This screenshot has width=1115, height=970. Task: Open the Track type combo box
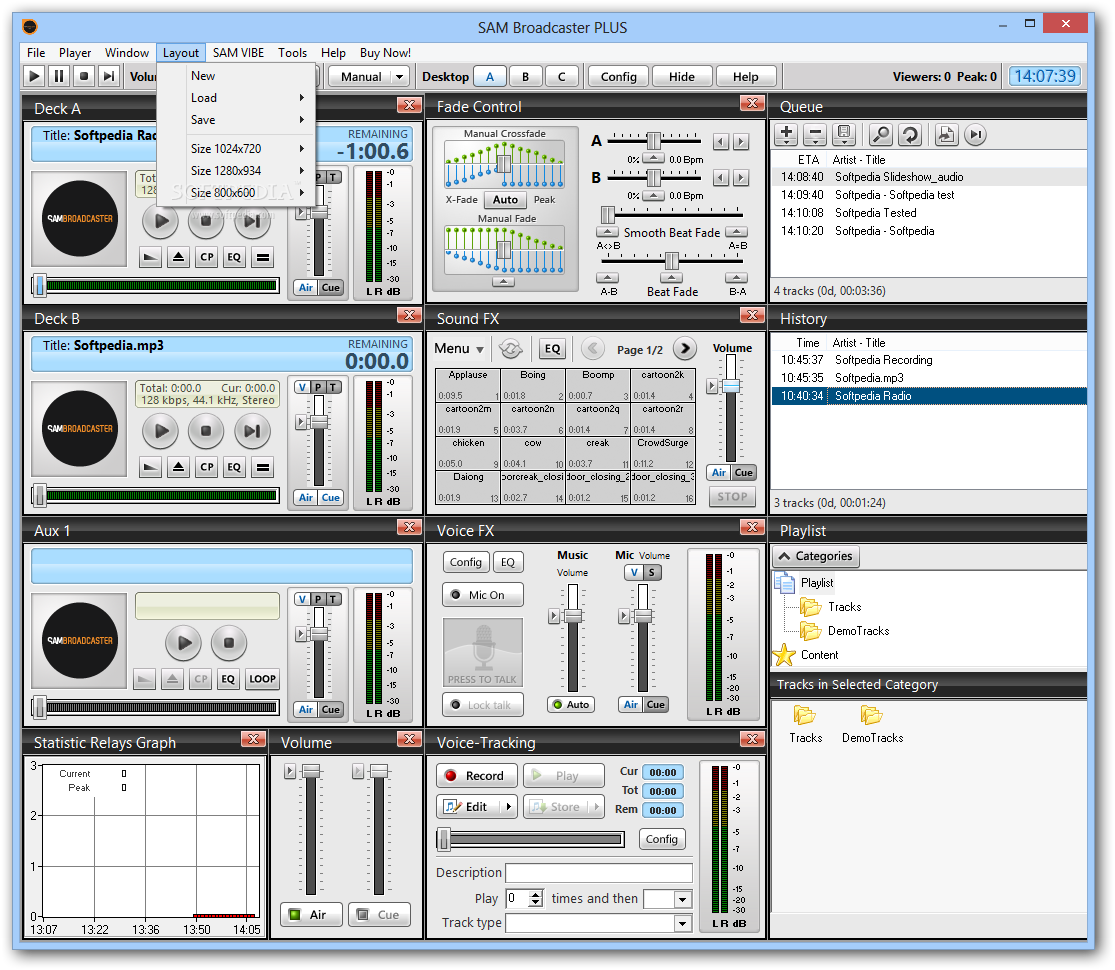click(x=599, y=923)
